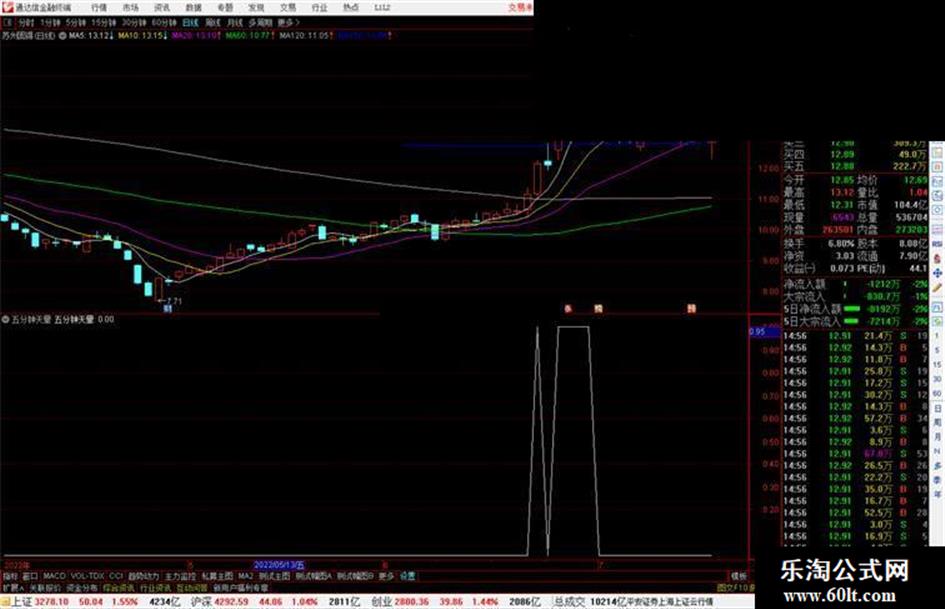Select the 1-minute shortcut in right sidebar
Viewport: 945px width, 609px height.
(937, 336)
